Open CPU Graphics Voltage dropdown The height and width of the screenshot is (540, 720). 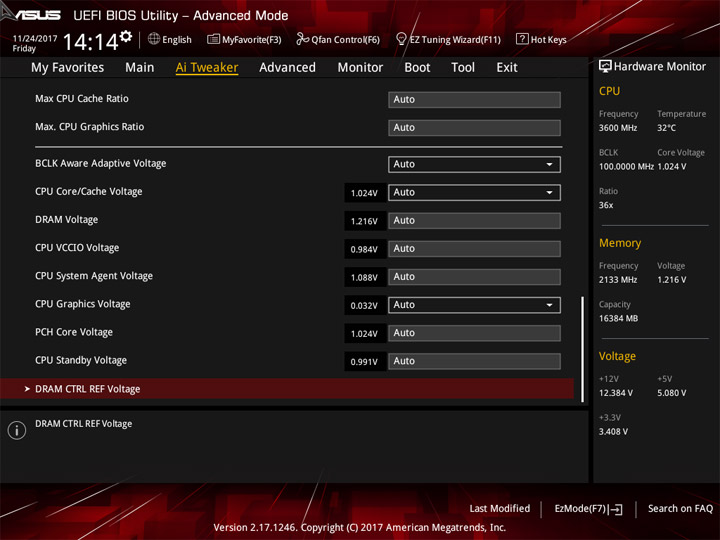tap(474, 305)
